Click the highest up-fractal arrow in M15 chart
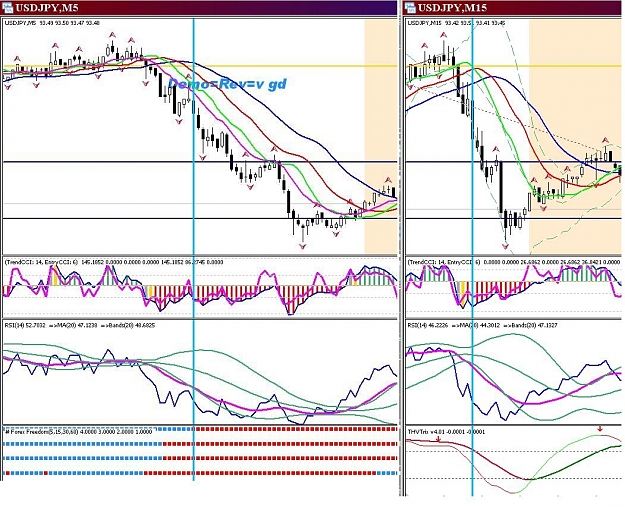The height and width of the screenshot is (507, 625). [x=443, y=35]
